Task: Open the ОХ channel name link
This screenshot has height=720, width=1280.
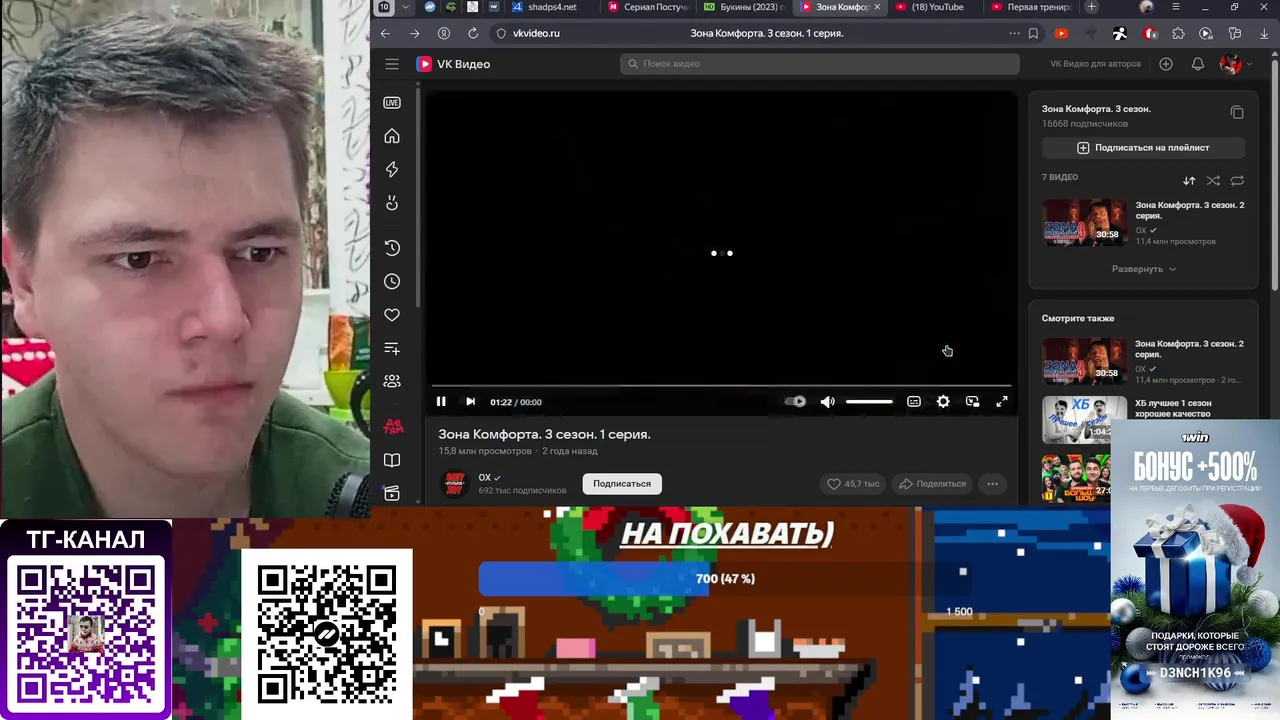Action: pos(484,478)
